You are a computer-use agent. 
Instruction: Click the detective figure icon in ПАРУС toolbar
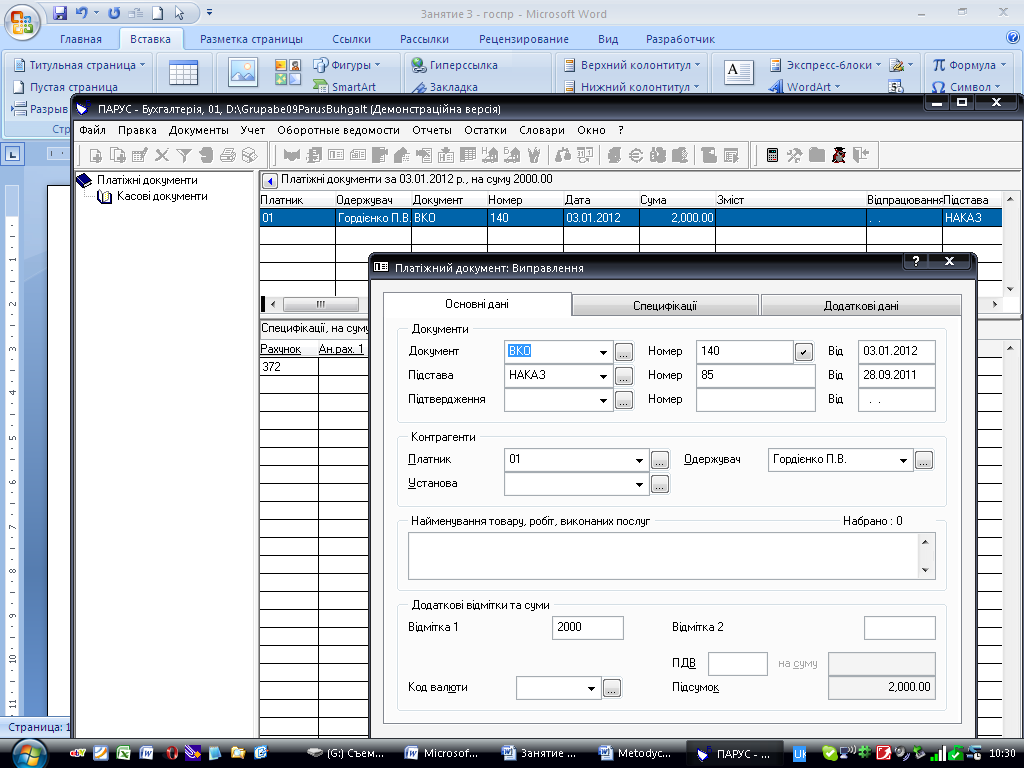[839, 155]
